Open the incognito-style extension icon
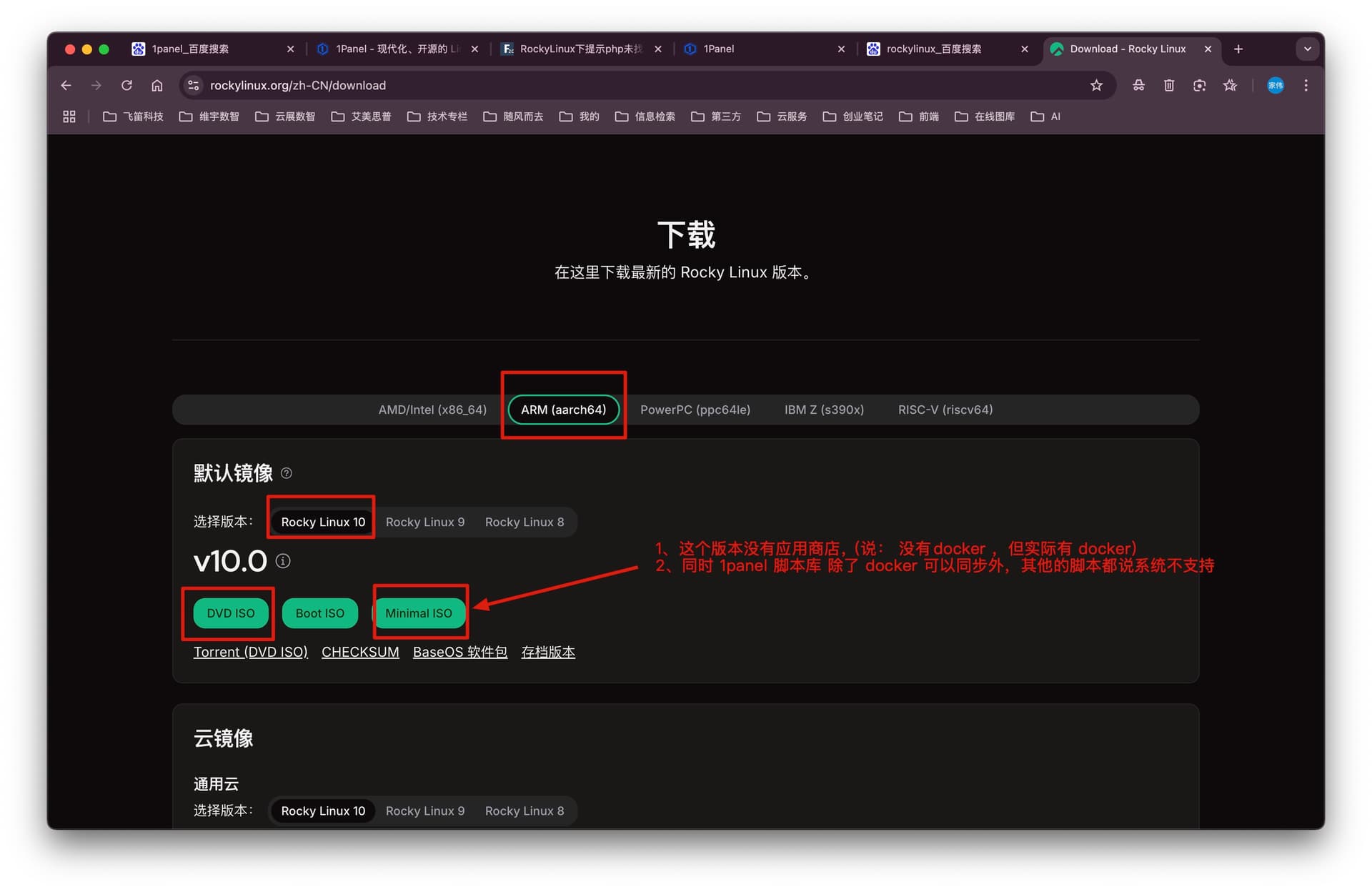This screenshot has width=1372, height=892. point(1139,85)
